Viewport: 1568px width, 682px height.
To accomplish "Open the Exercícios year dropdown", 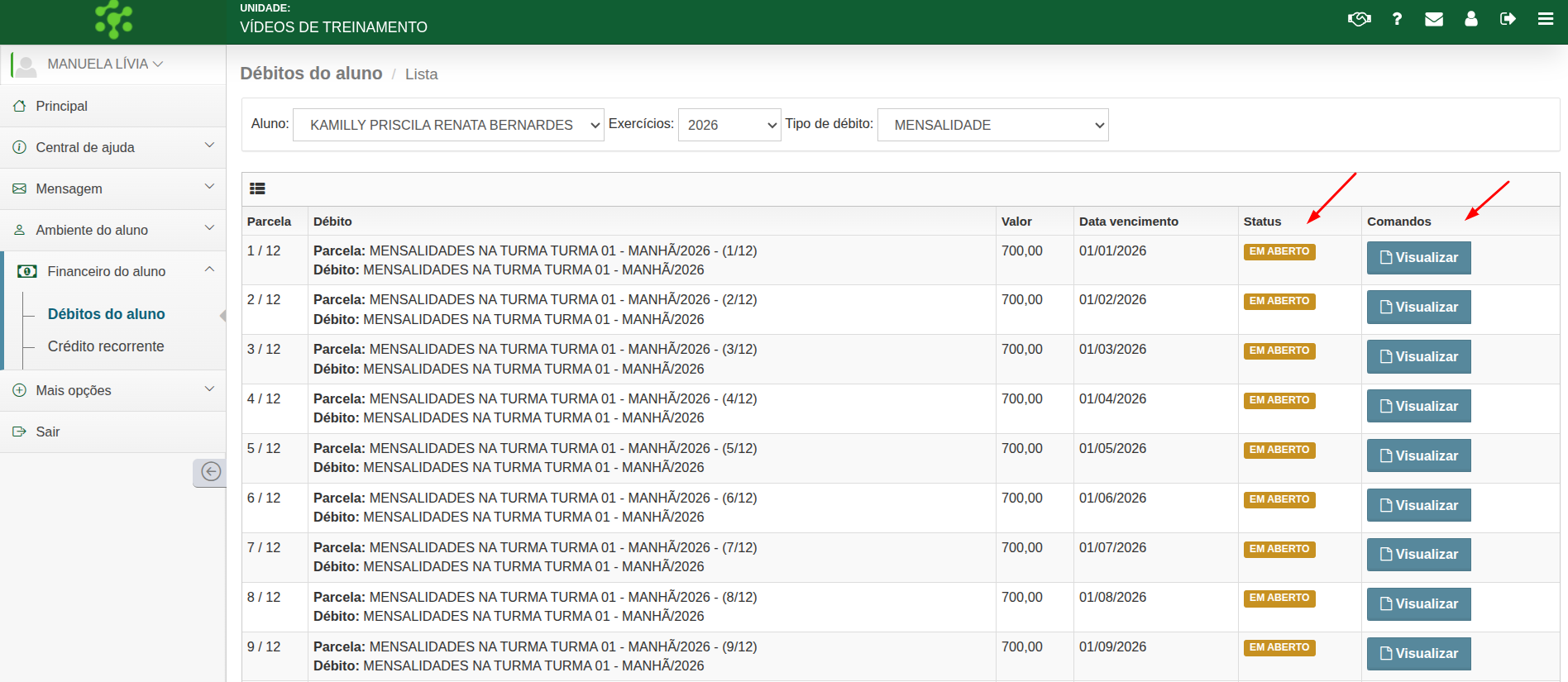I will pos(729,125).
